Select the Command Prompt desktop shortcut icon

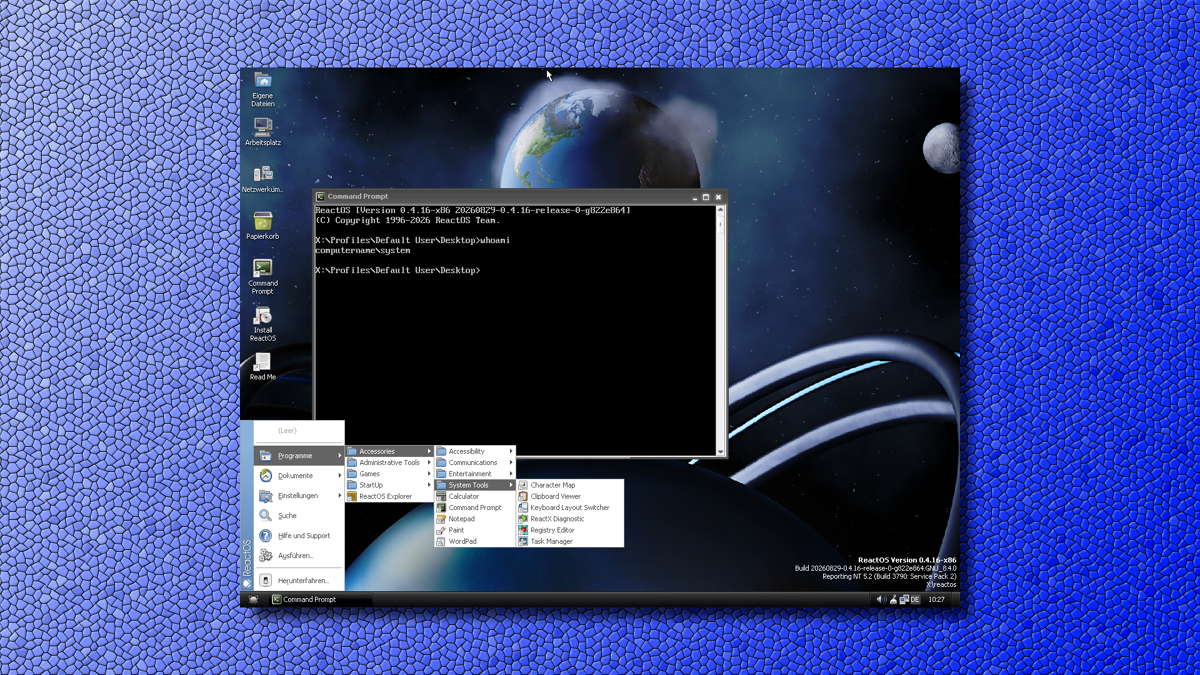pos(263,276)
